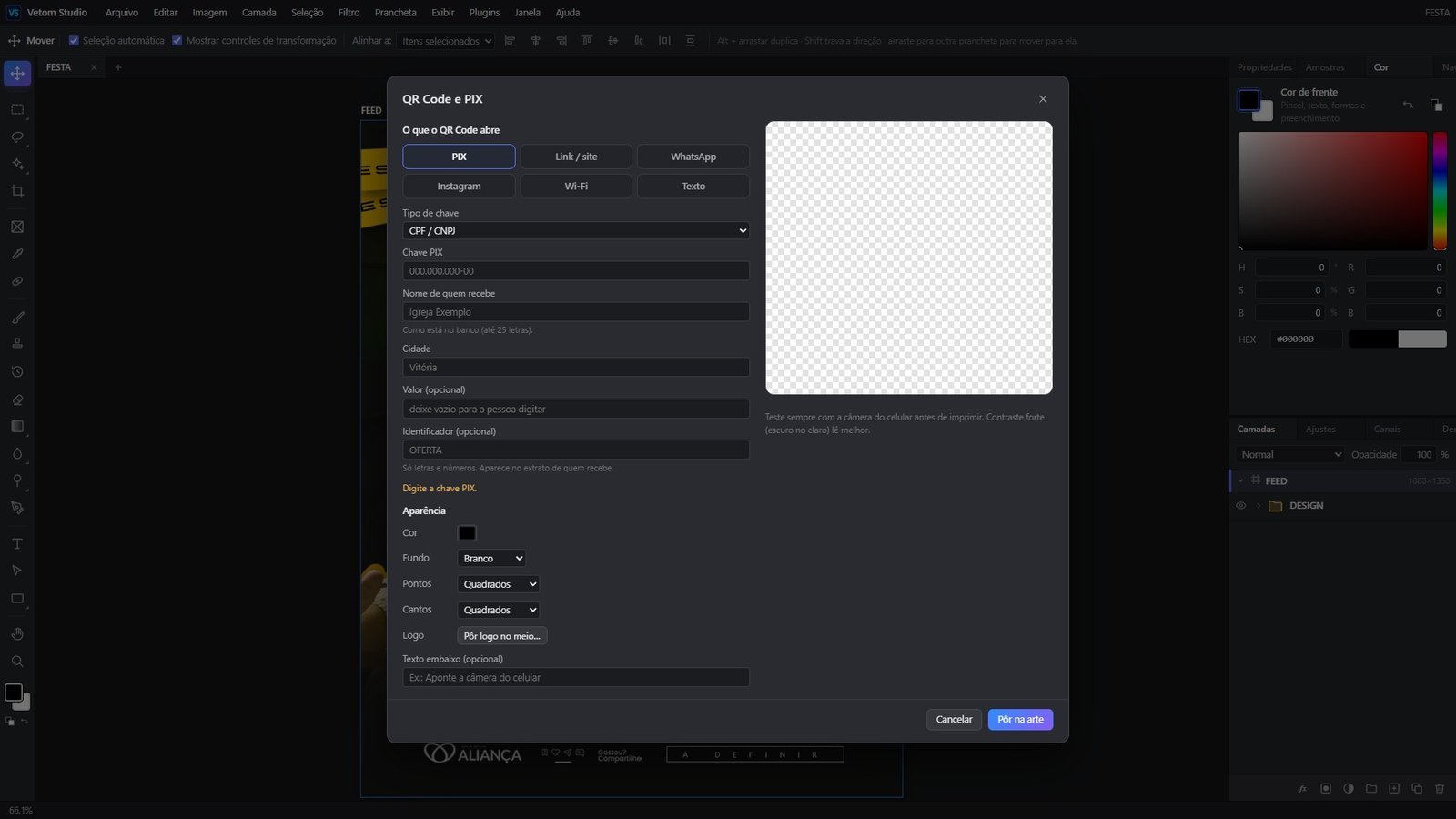Hide the DESIGN folder layer
Viewport: 1456px width, 819px height.
pyautogui.click(x=1240, y=506)
